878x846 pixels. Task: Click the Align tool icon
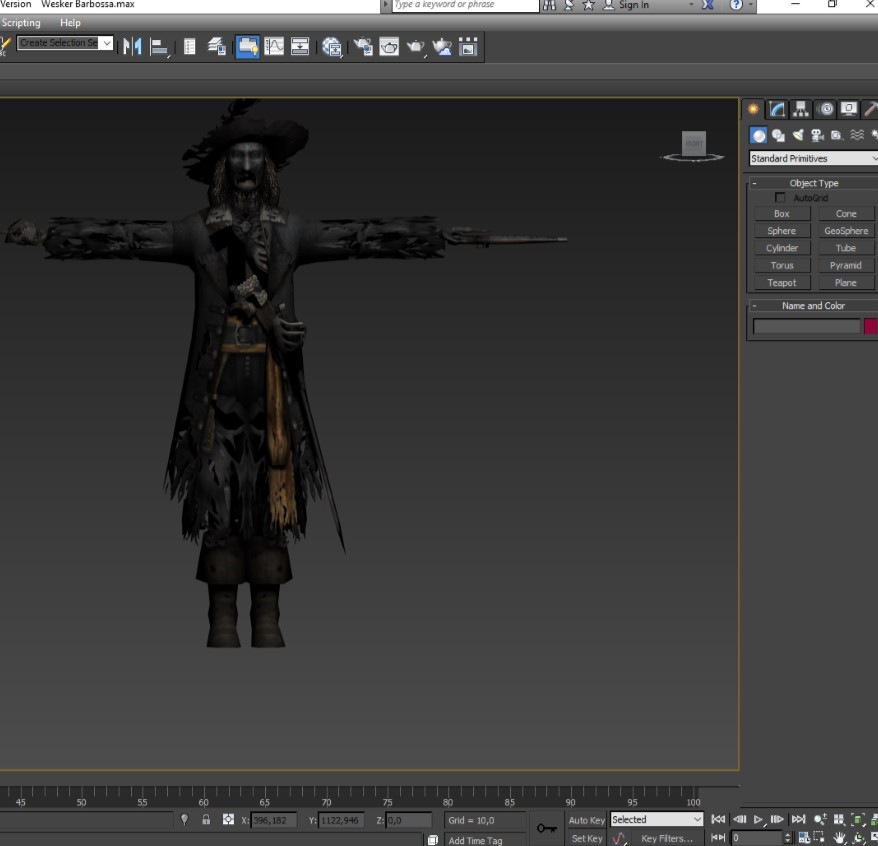click(160, 47)
